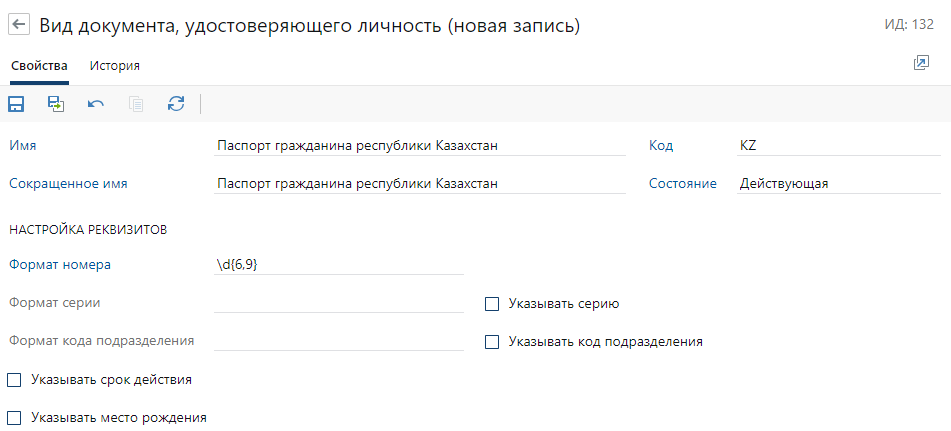Focus the Код field containing KZ
This screenshot has width=951, height=431.
(838, 146)
